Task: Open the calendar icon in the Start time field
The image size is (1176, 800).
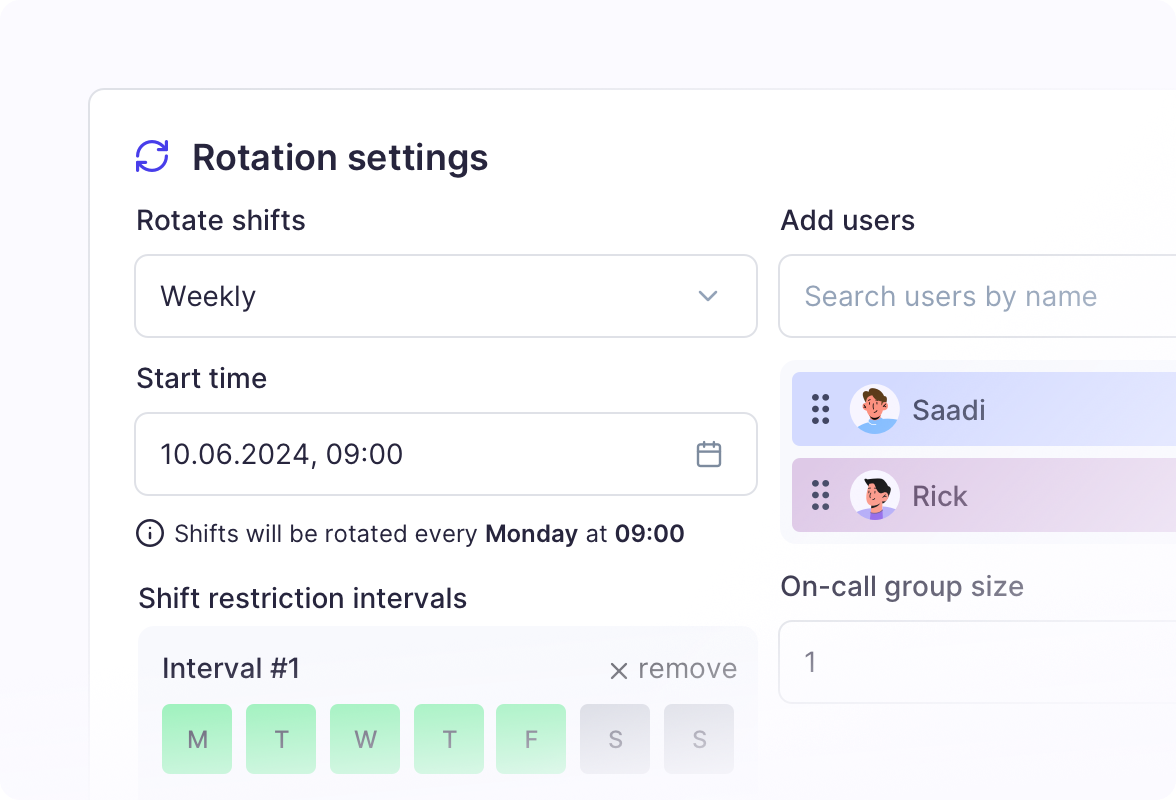Action: 709,454
